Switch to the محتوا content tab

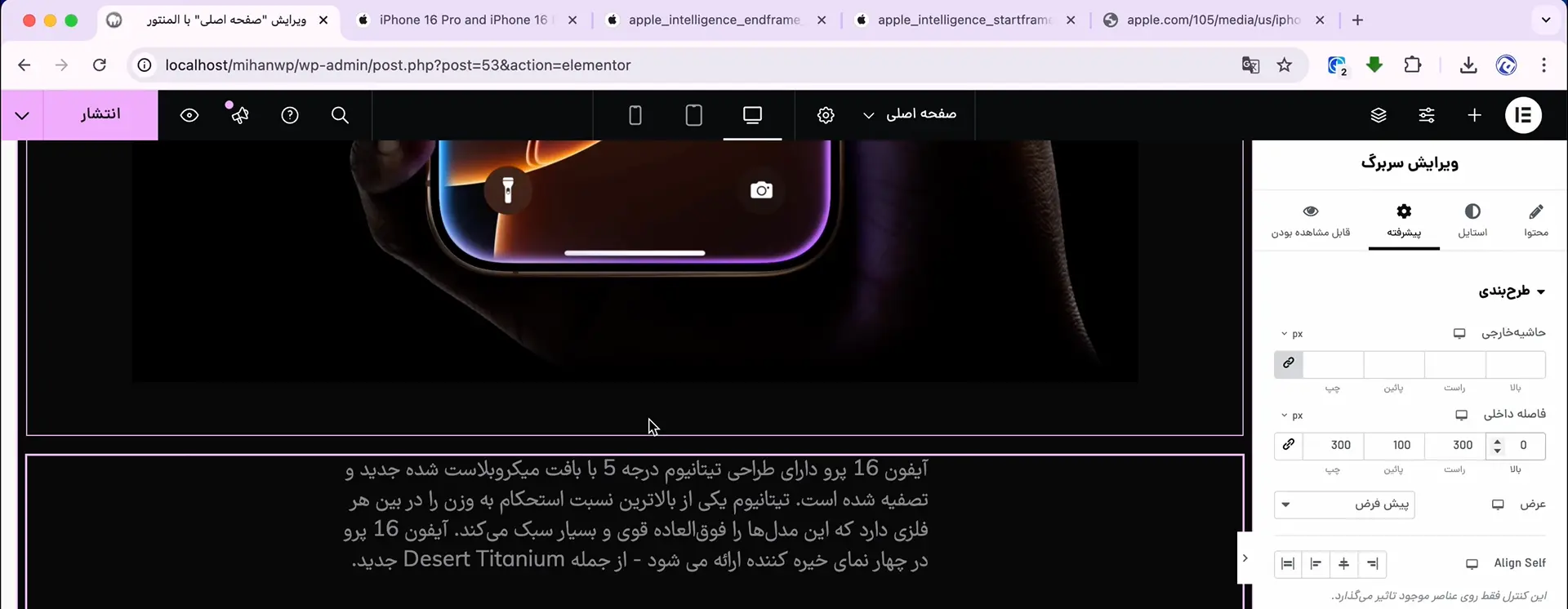point(1535,220)
